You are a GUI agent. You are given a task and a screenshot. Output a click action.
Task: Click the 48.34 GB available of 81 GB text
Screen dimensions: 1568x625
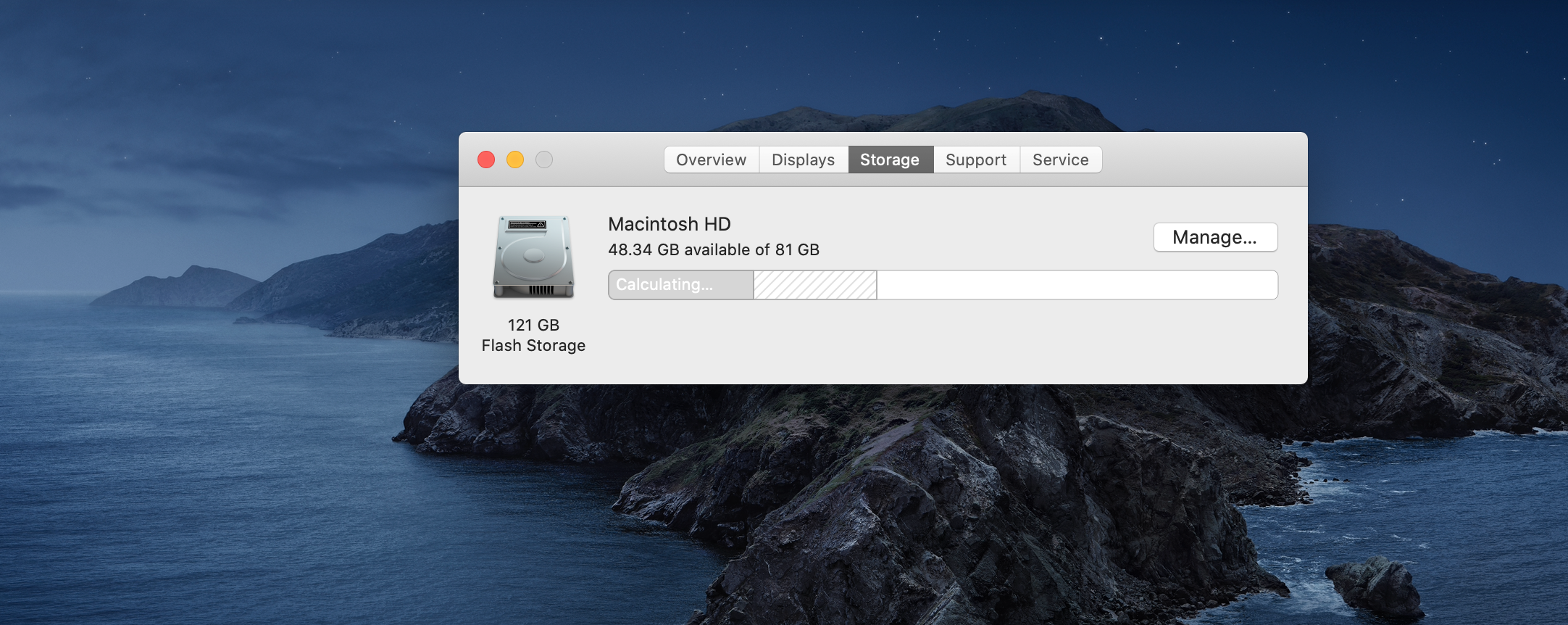[714, 250]
